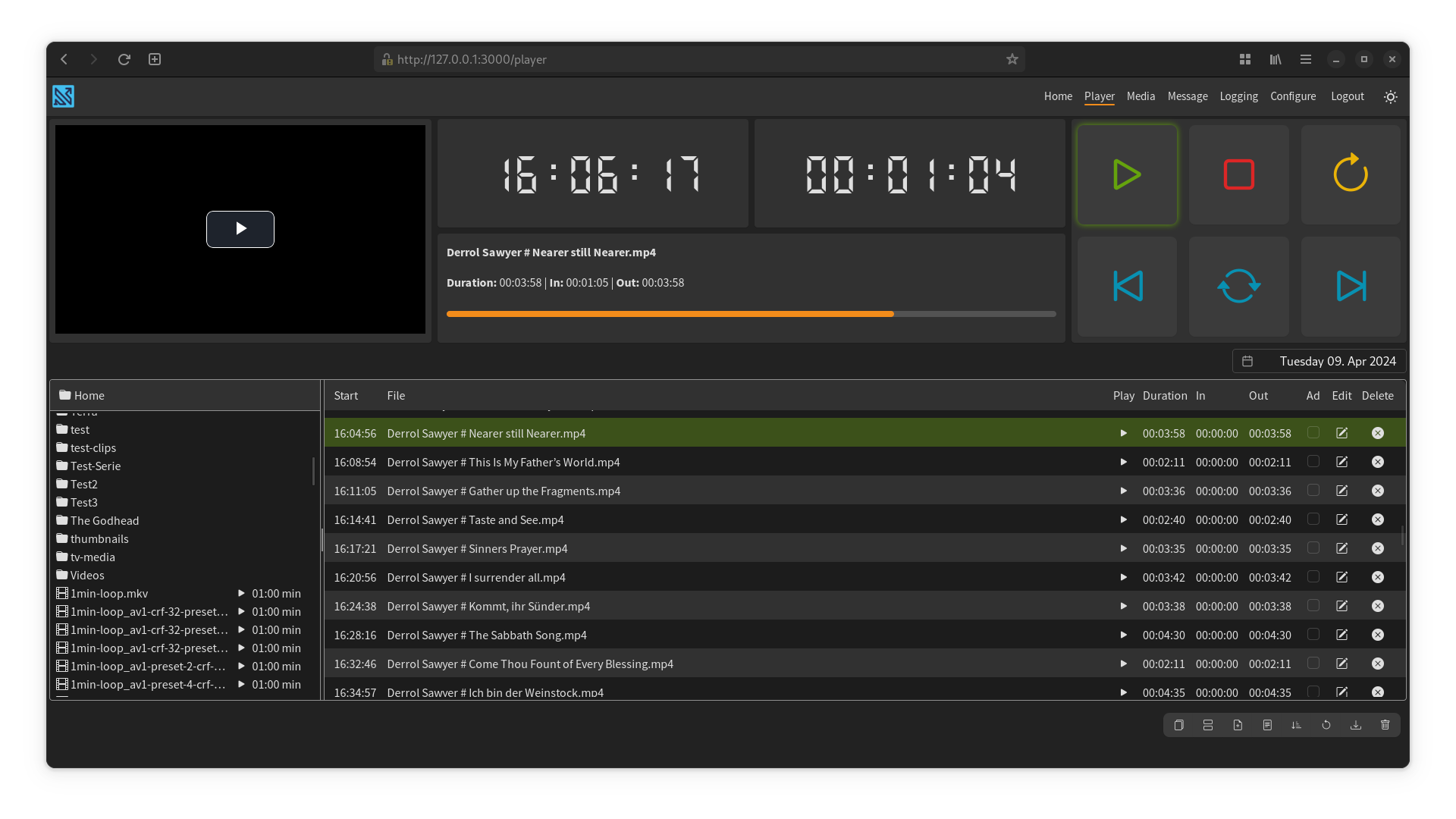Delete the Sinners Prayer.mp4 row

(x=1378, y=548)
